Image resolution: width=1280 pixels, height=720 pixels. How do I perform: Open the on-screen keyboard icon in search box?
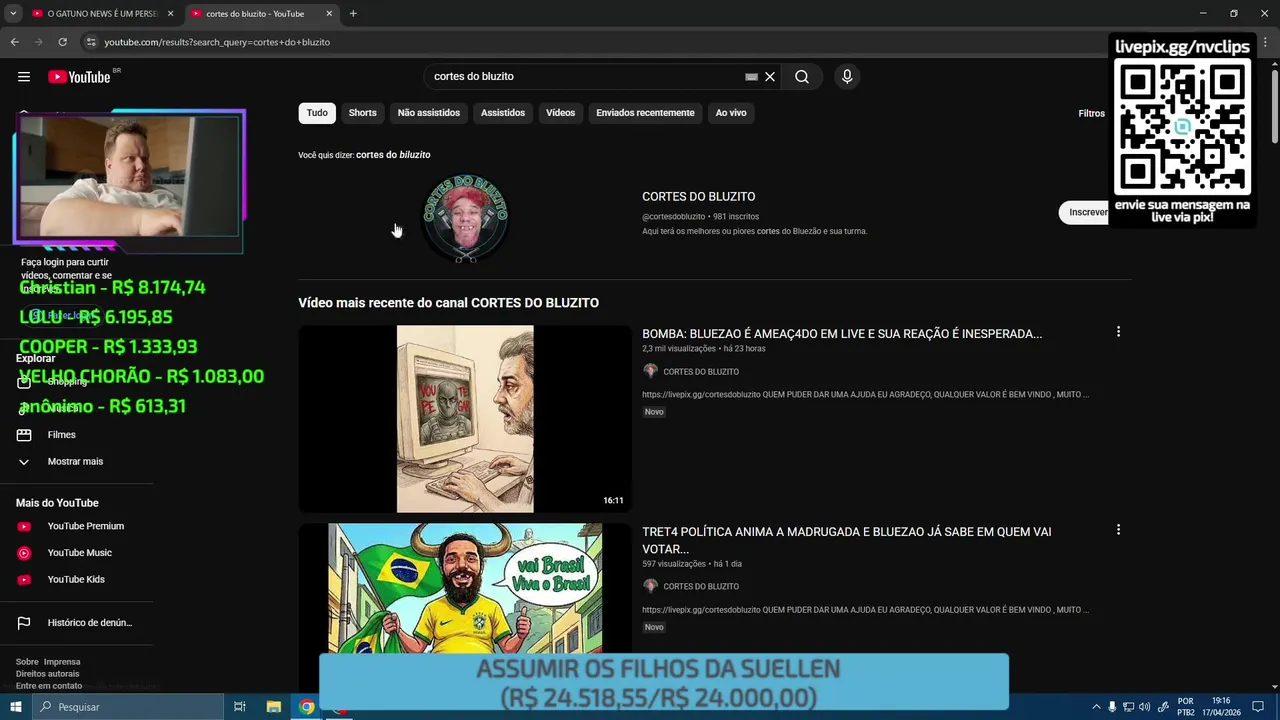pyautogui.click(x=752, y=77)
